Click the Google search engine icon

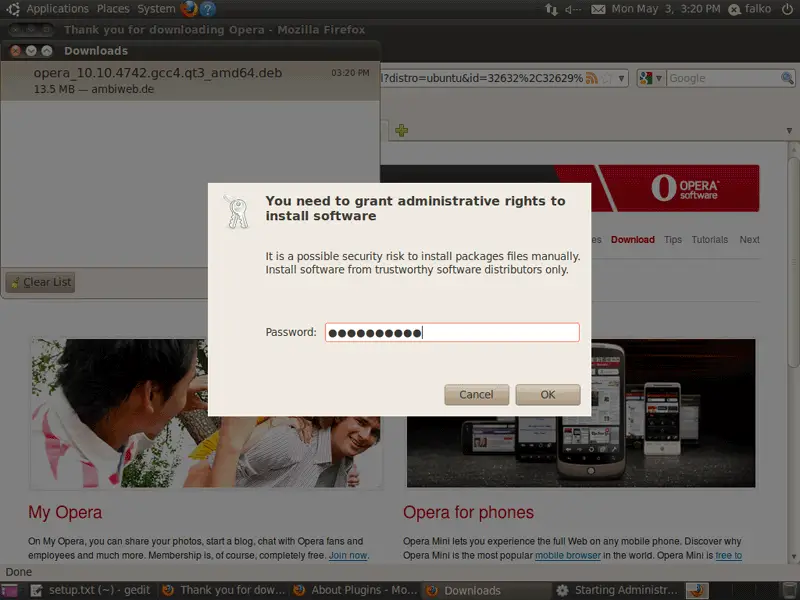(x=646, y=78)
